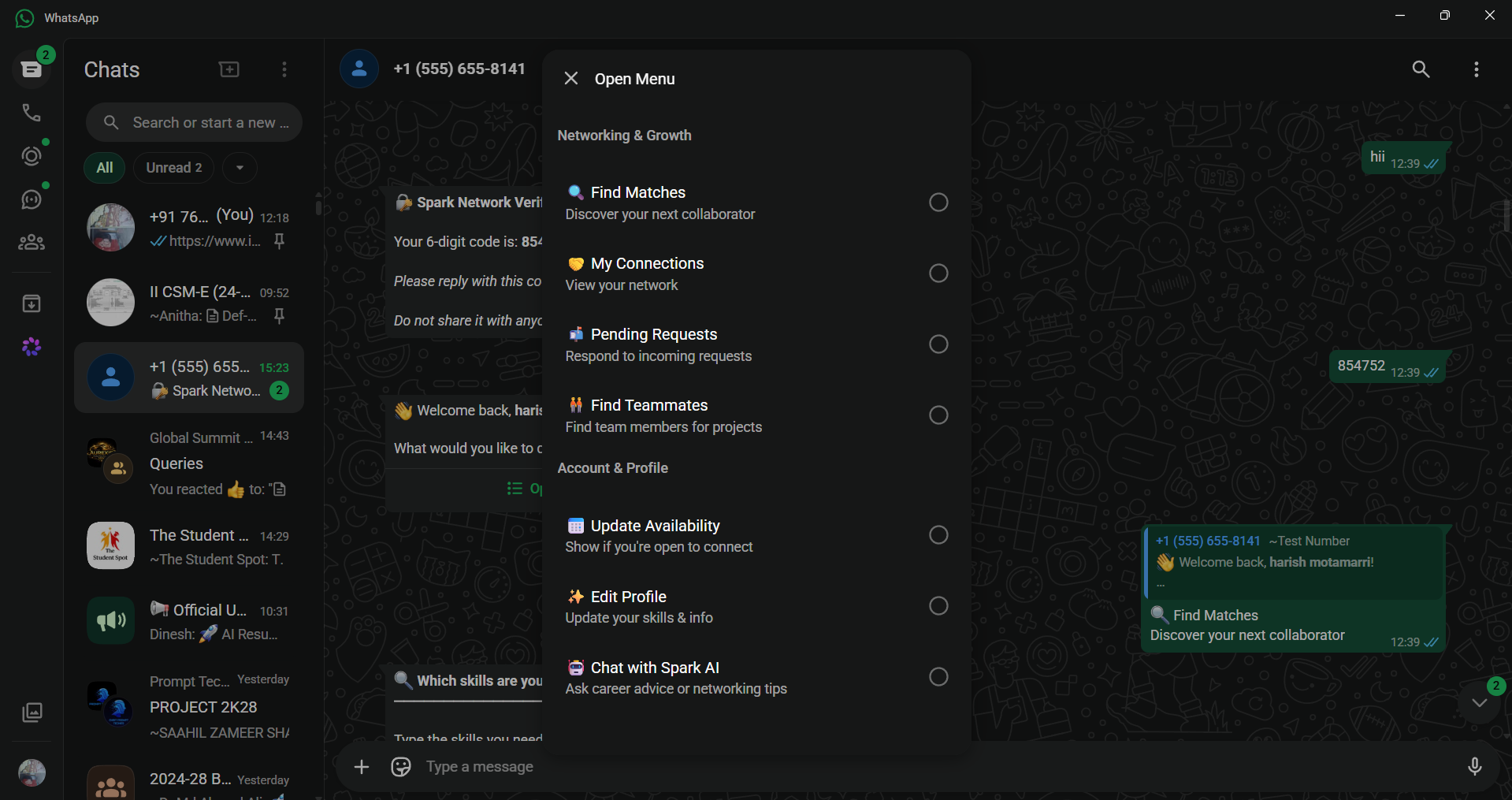Viewport: 1512px width, 800px height.
Task: Expand the chat filter dropdown arrow
Action: (x=240, y=168)
